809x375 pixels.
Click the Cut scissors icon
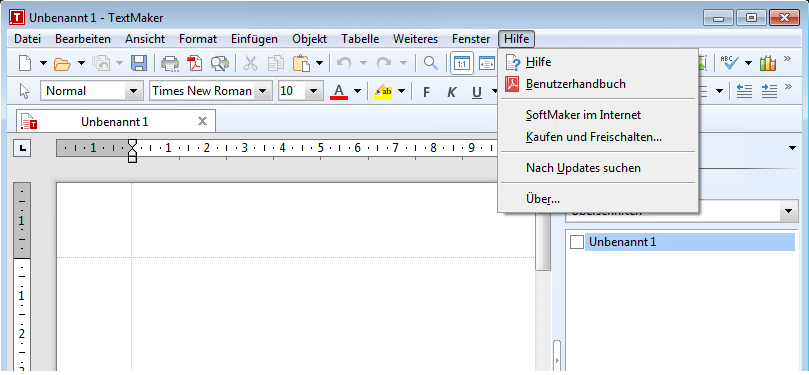pyautogui.click(x=250, y=63)
